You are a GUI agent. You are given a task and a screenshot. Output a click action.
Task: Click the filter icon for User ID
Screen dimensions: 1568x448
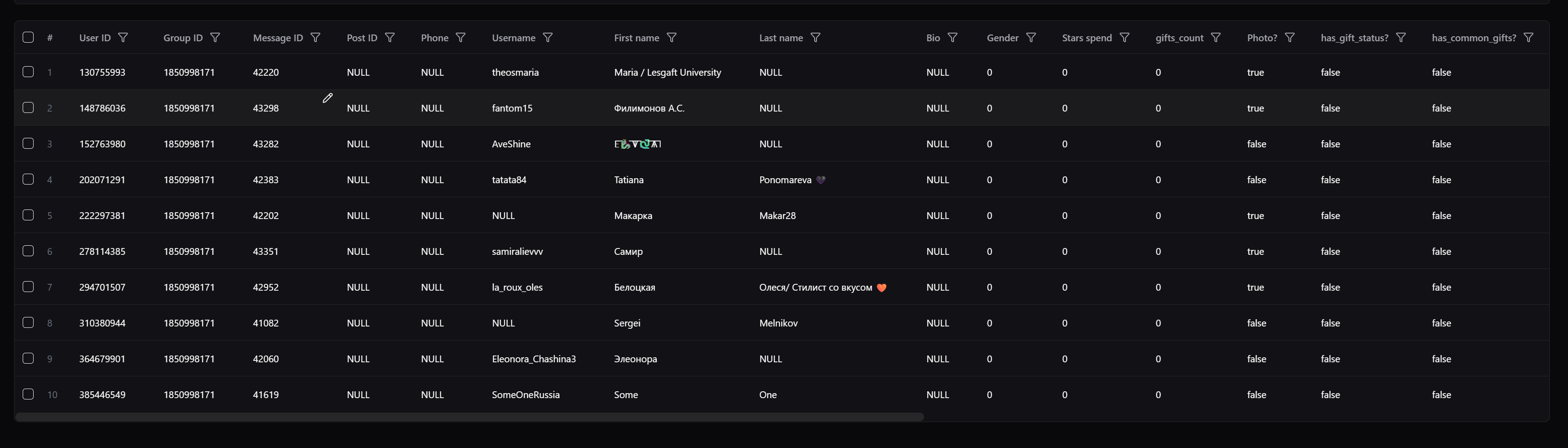(123, 38)
